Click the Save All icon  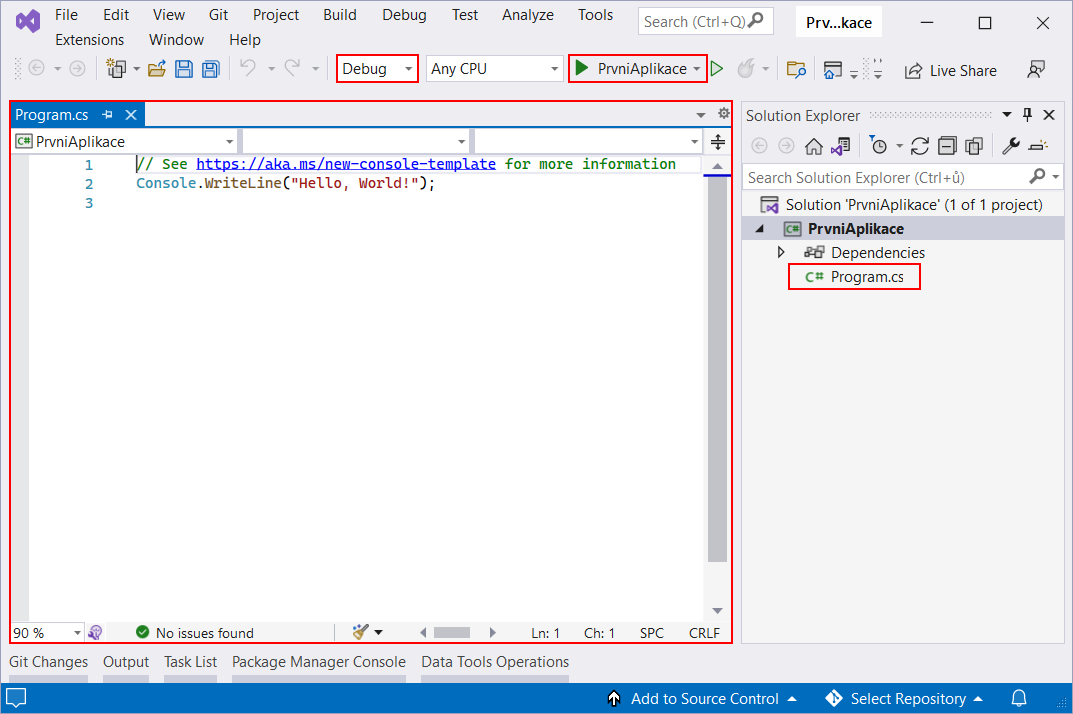[211, 68]
